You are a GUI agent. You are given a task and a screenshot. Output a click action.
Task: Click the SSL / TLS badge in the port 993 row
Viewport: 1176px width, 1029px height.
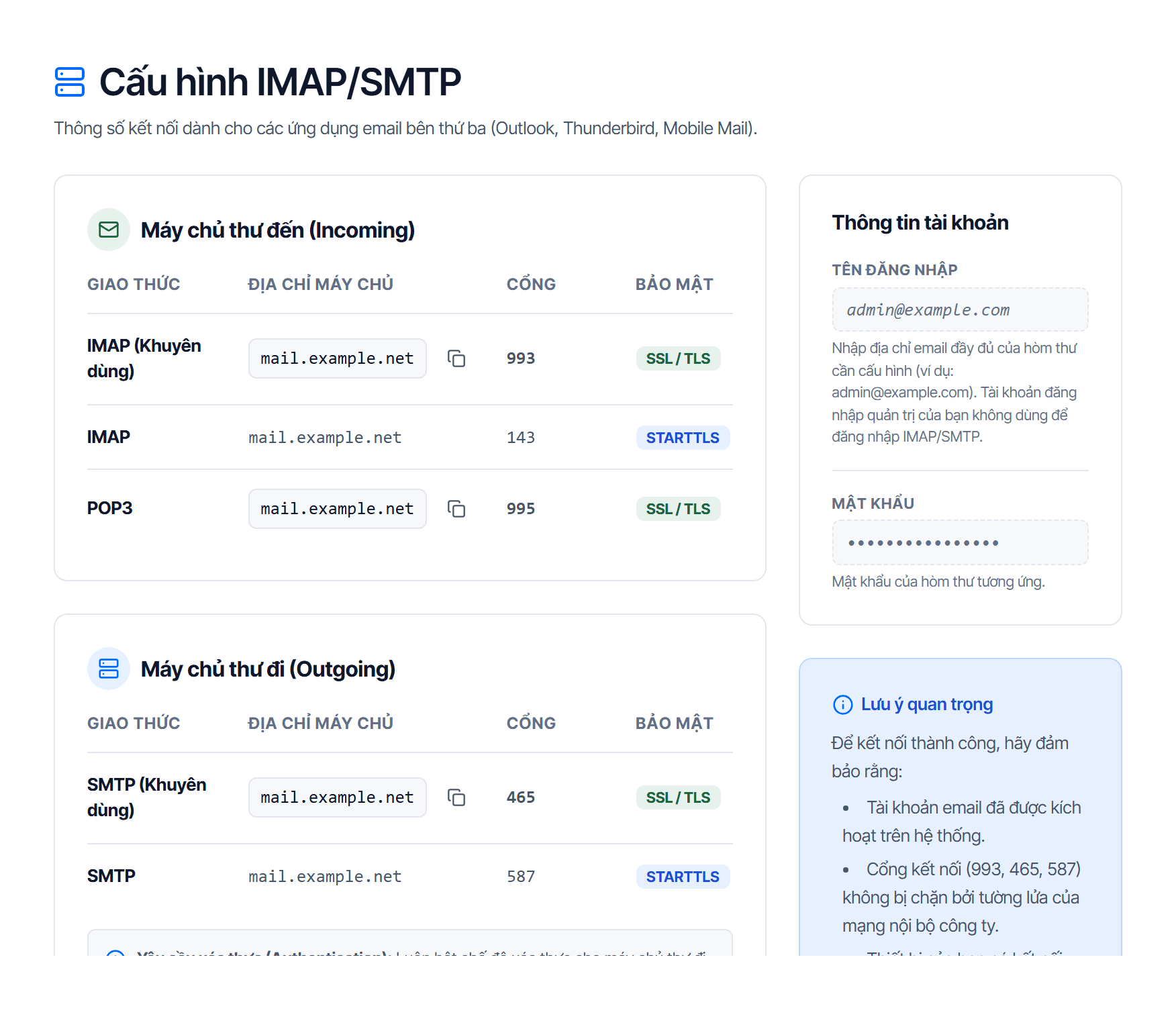(678, 358)
